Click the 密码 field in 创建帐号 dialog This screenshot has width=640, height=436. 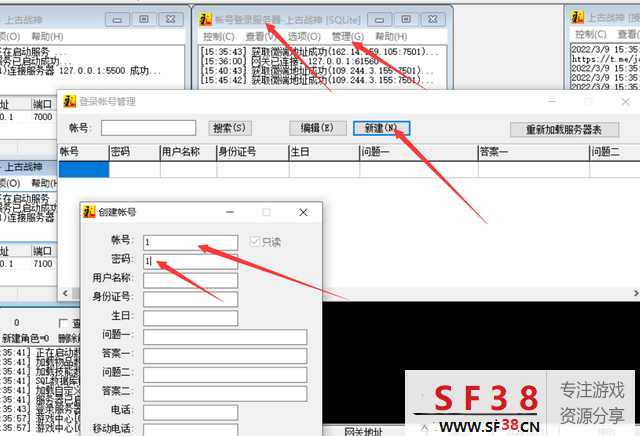[x=190, y=261]
